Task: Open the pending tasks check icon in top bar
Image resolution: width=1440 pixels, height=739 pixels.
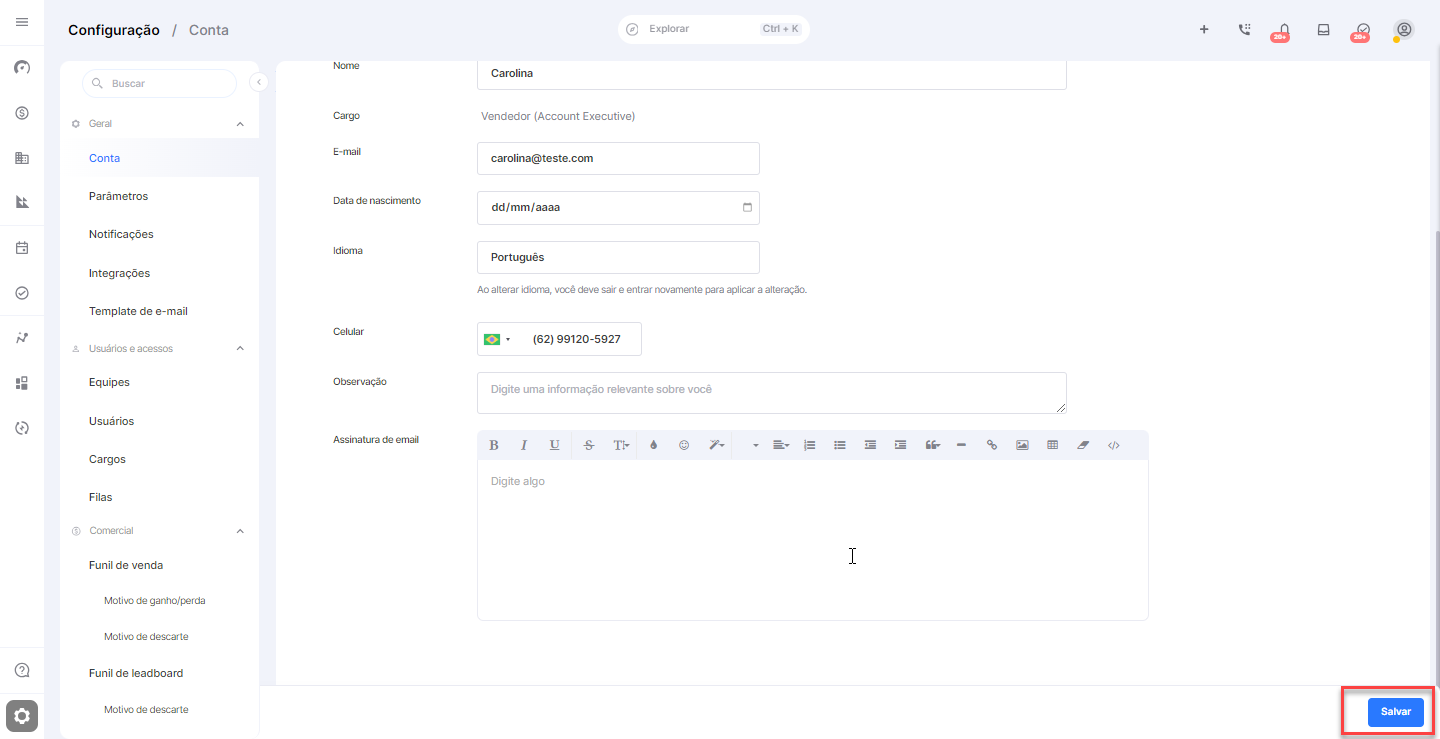Action: coord(1363,29)
